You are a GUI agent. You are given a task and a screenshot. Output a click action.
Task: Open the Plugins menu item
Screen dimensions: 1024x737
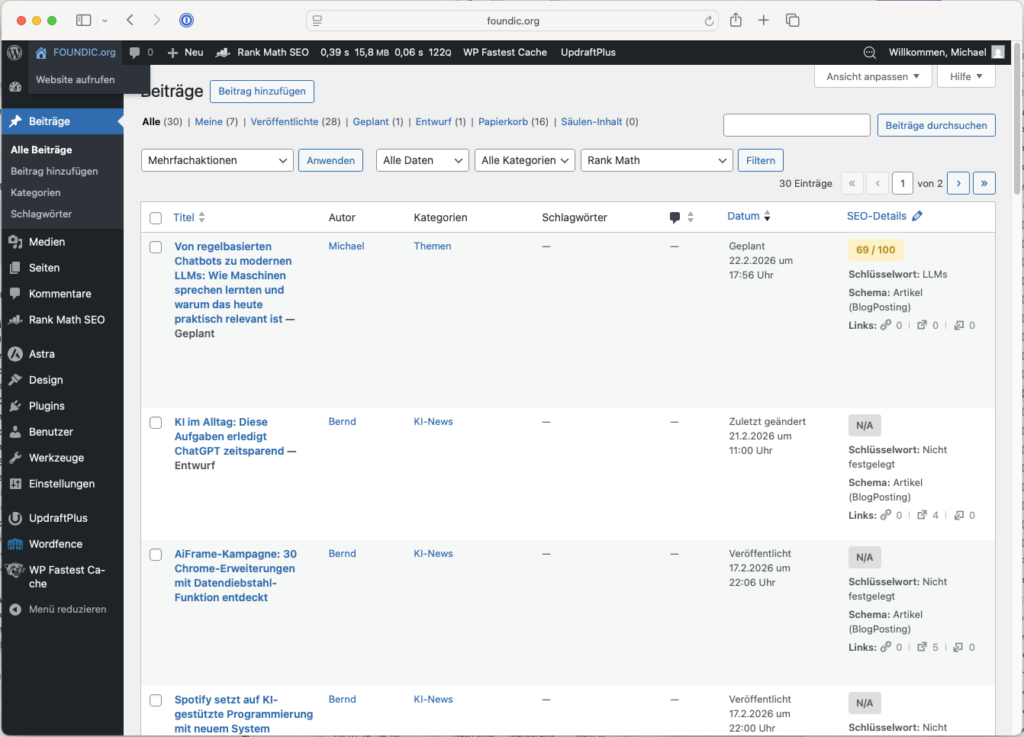(x=46, y=406)
